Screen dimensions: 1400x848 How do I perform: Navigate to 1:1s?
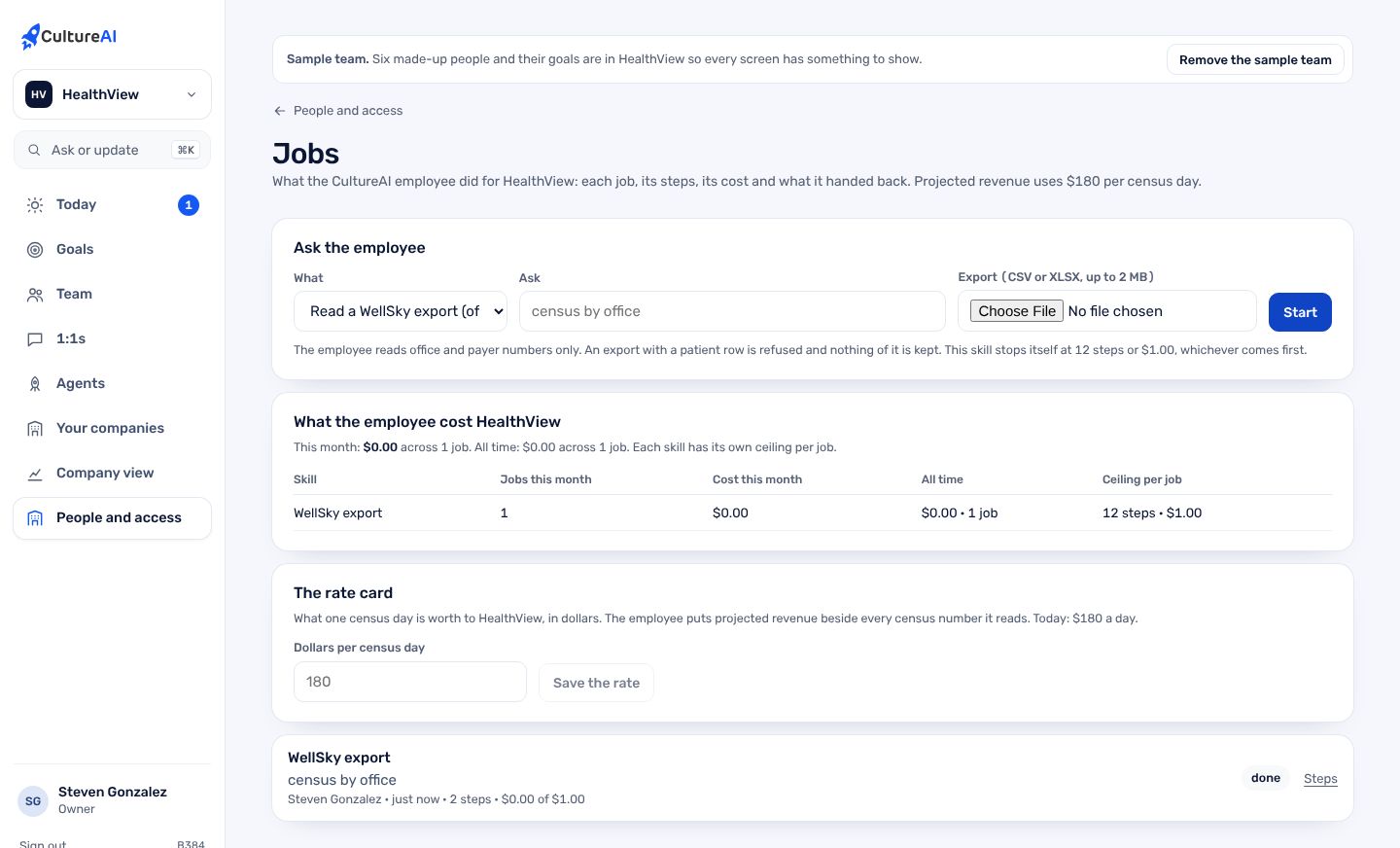pyautogui.click(x=112, y=339)
